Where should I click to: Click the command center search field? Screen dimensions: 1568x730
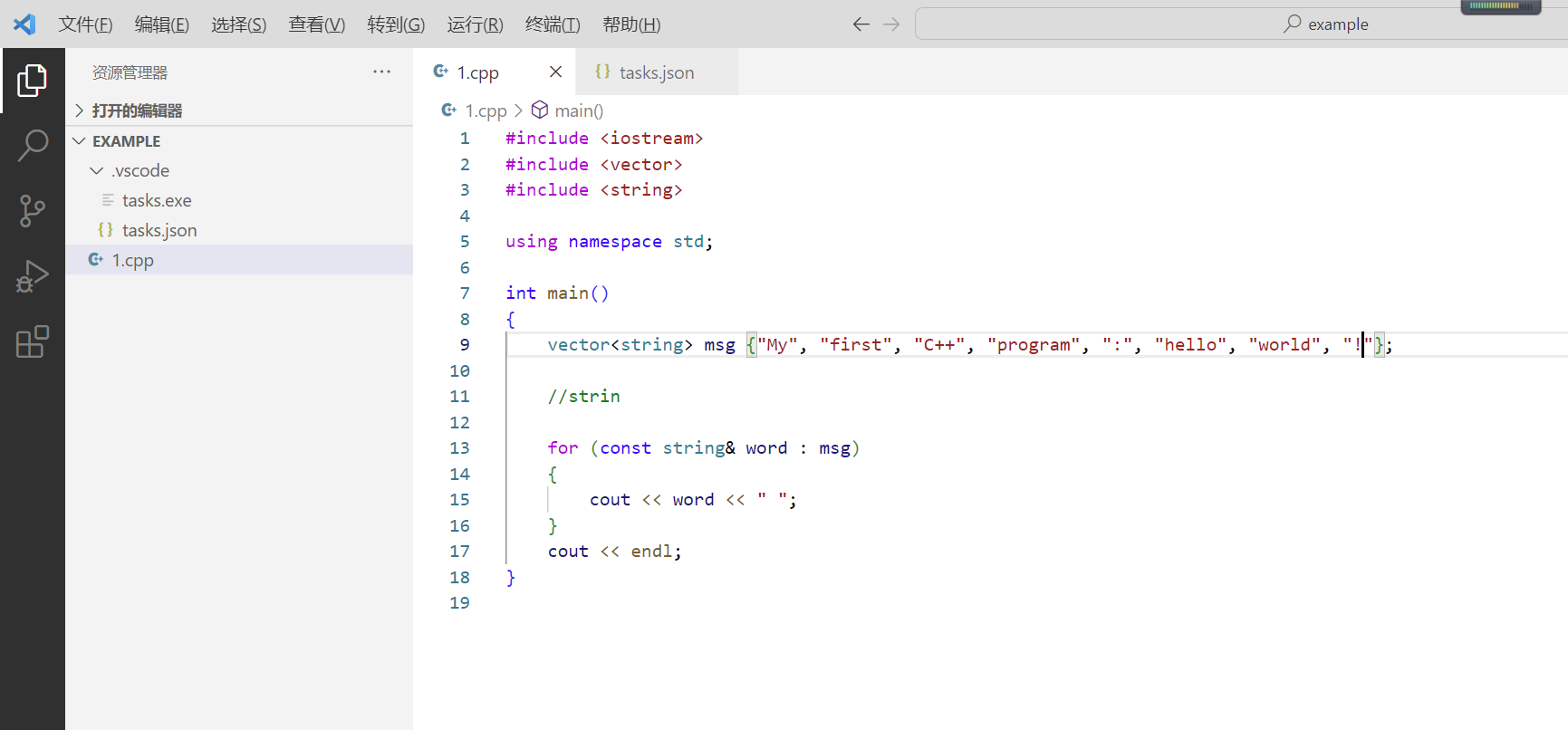[x=1241, y=24]
